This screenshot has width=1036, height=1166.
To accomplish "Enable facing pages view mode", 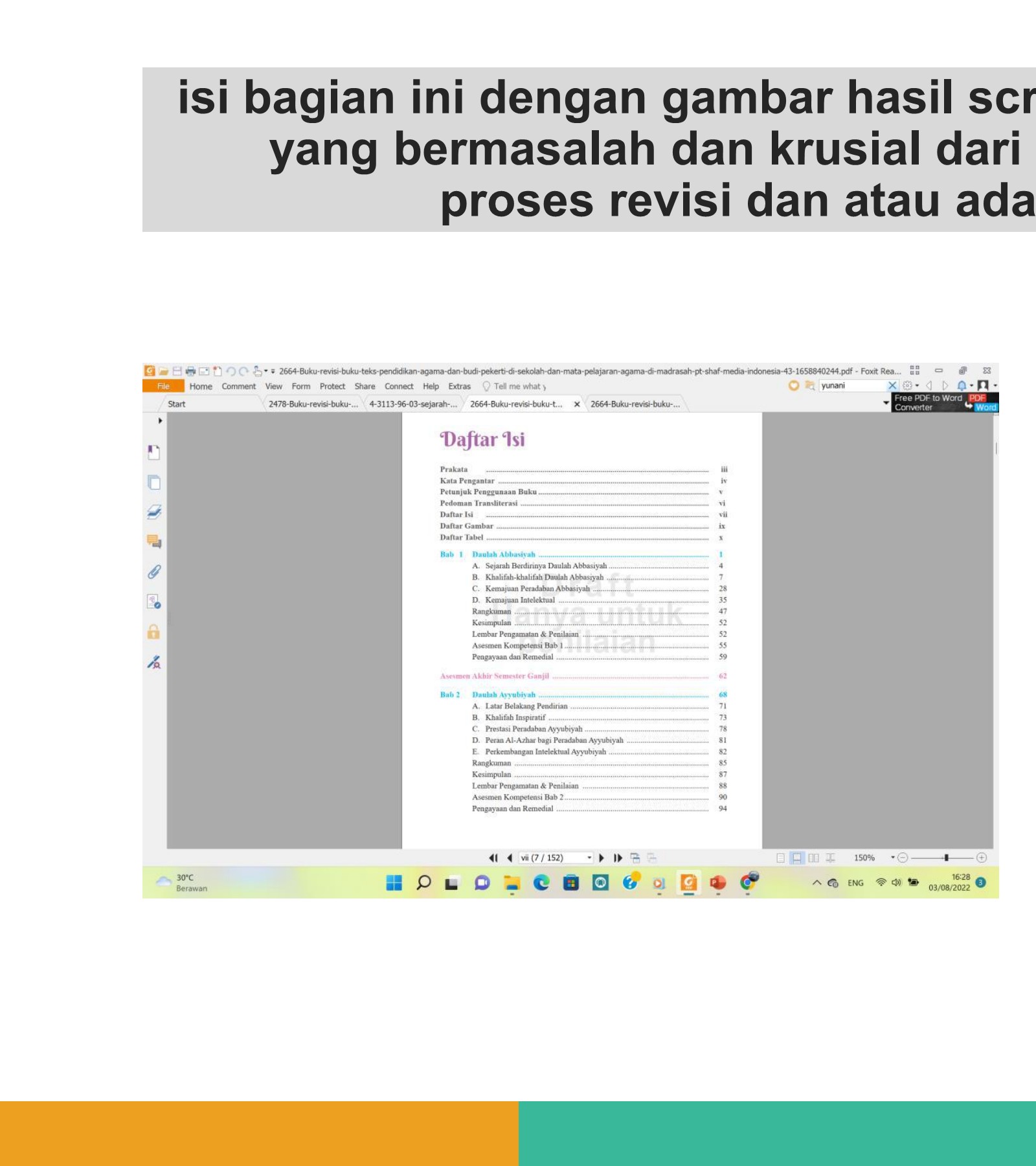I will 815,856.
